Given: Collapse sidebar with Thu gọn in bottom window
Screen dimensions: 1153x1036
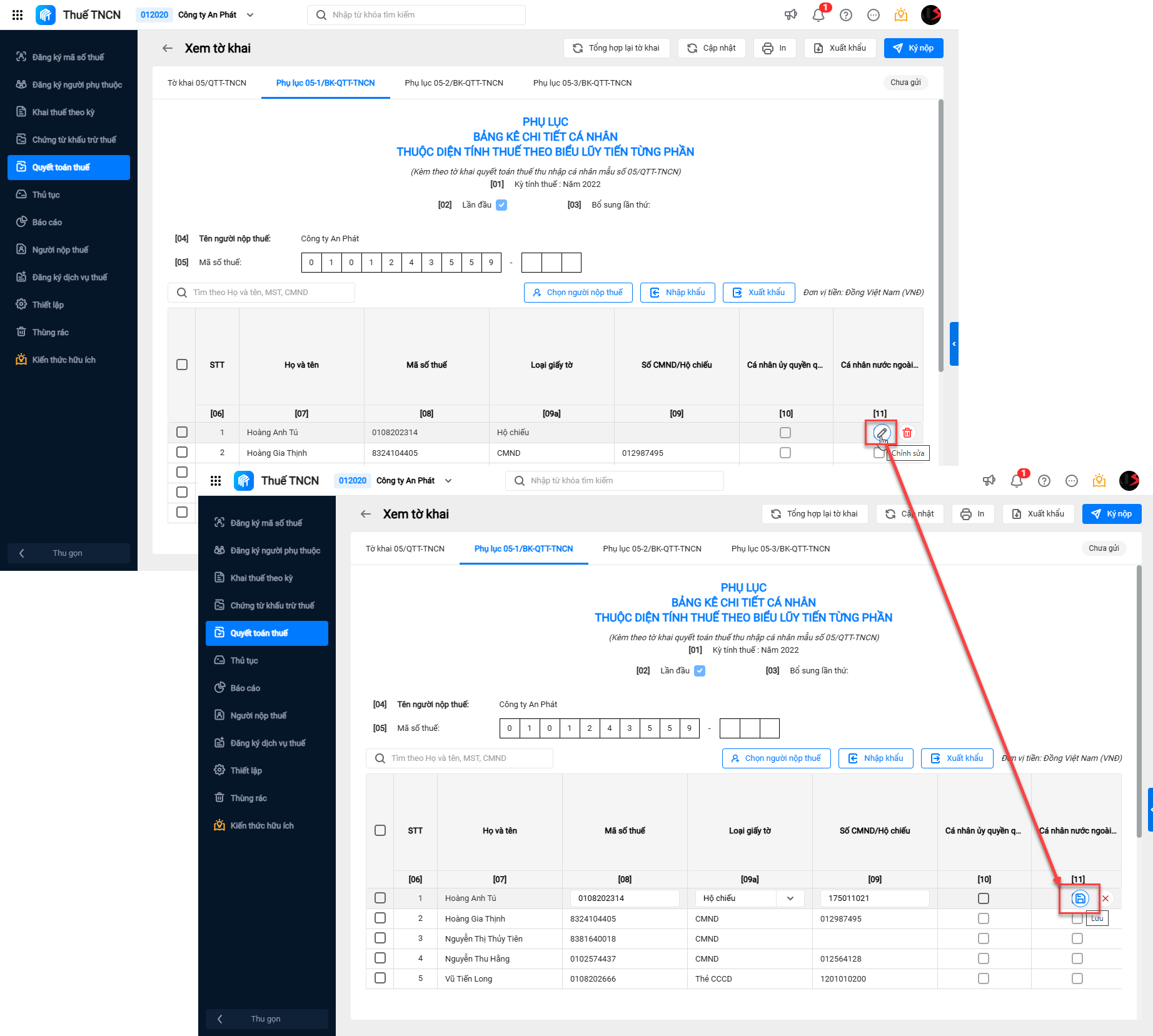Looking at the screenshot, I should (x=267, y=1019).
